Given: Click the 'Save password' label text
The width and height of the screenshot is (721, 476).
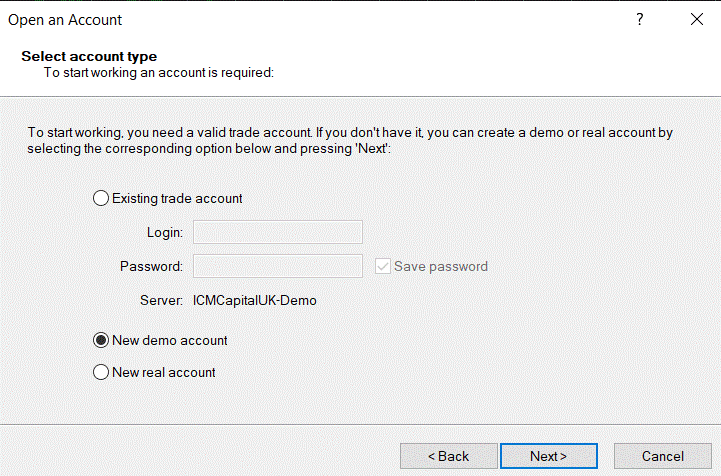Looking at the screenshot, I should pos(441,266).
